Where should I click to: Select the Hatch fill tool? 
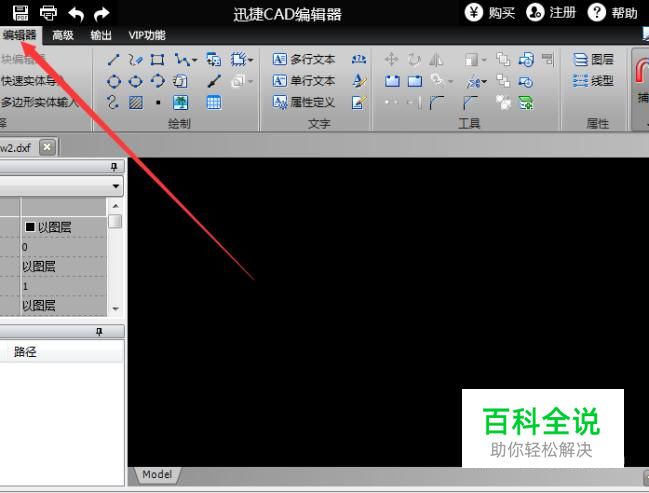tap(136, 102)
